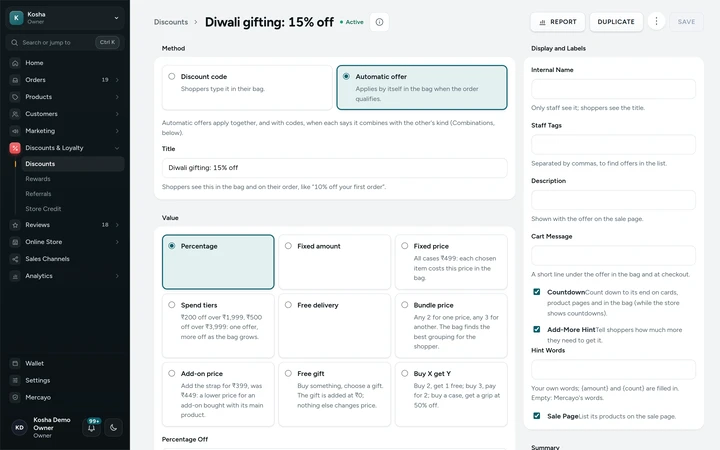This screenshot has width=720, height=450.
Task: Choose the Fixed amount value type
Action: (334, 262)
